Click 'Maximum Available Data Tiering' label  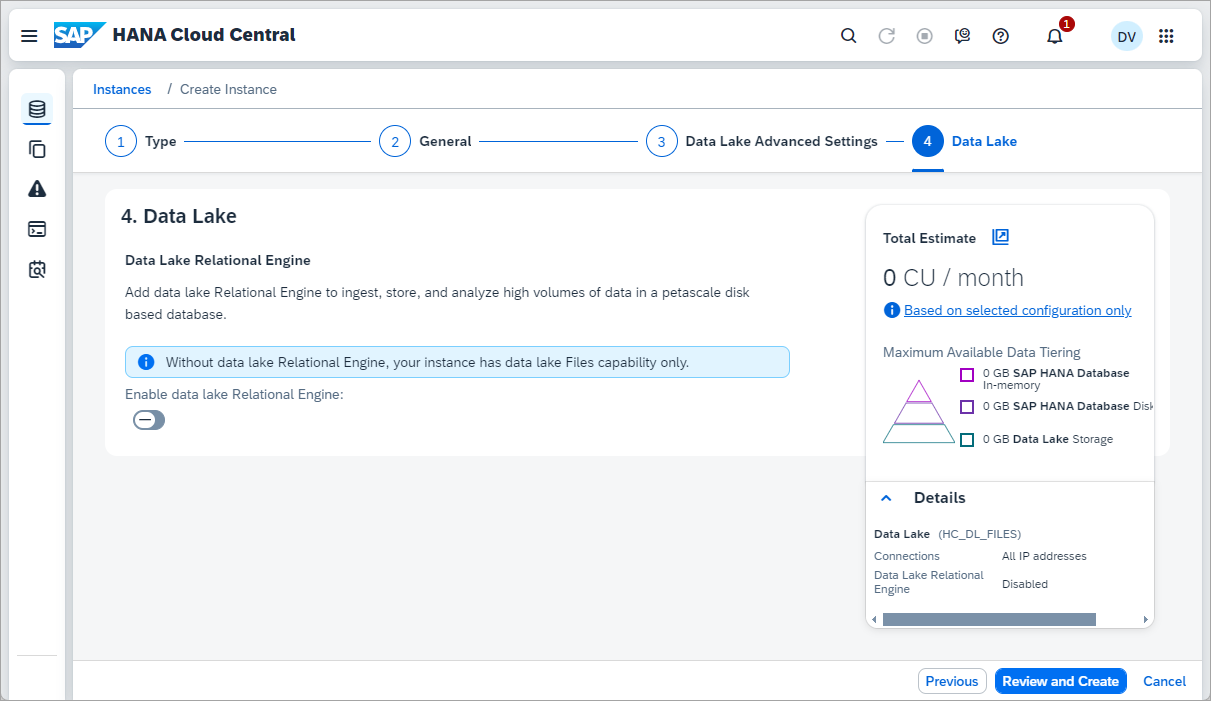coord(982,352)
